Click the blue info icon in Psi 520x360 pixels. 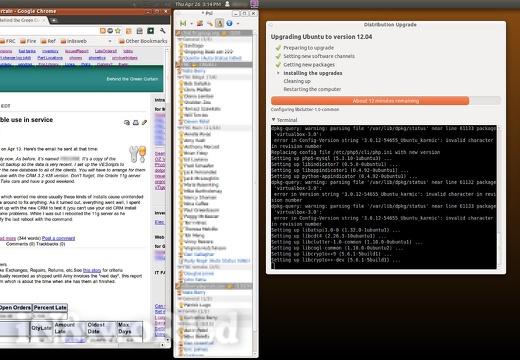[x=229, y=23]
